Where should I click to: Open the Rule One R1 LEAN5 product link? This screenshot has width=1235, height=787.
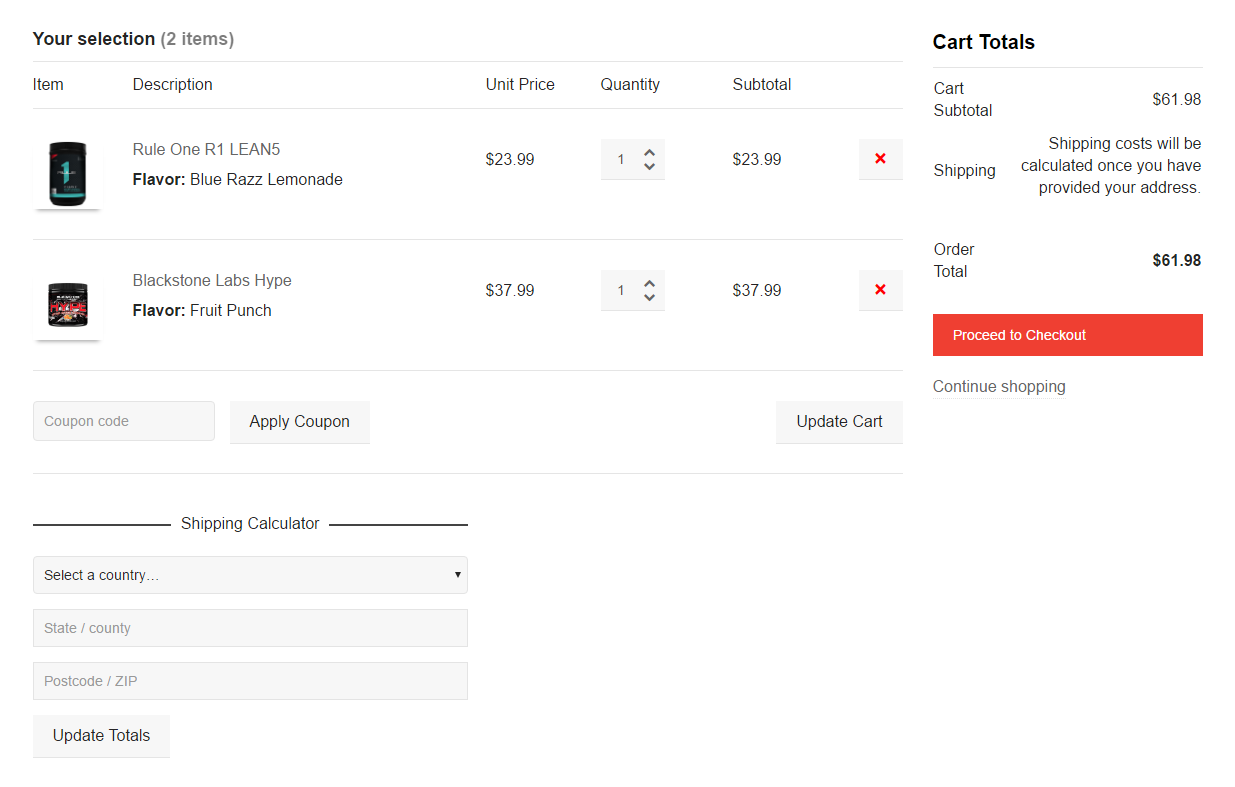pyautogui.click(x=206, y=149)
